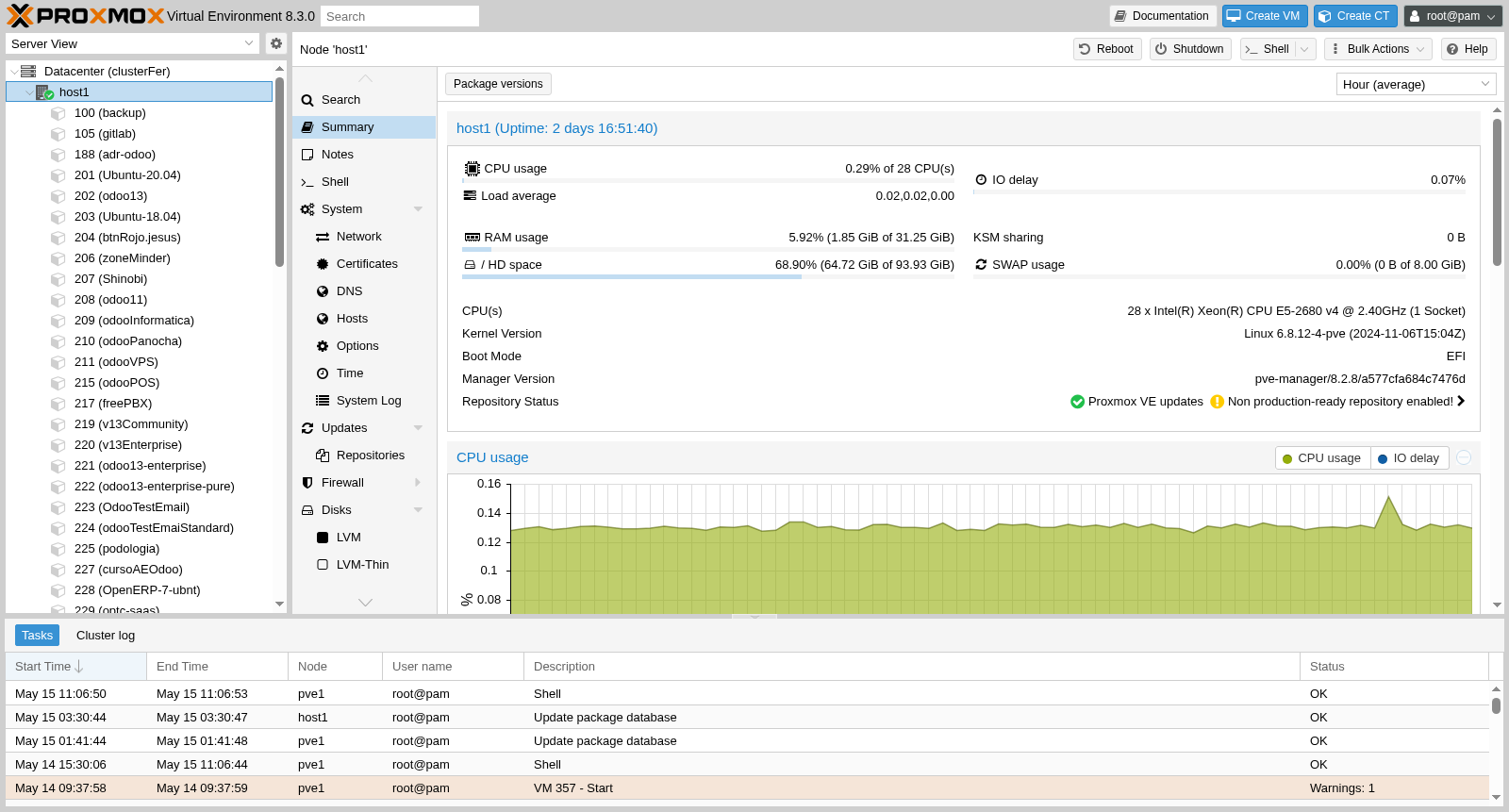Click the Shell prompt icon in sidebar
1509x812 pixels.
307,182
